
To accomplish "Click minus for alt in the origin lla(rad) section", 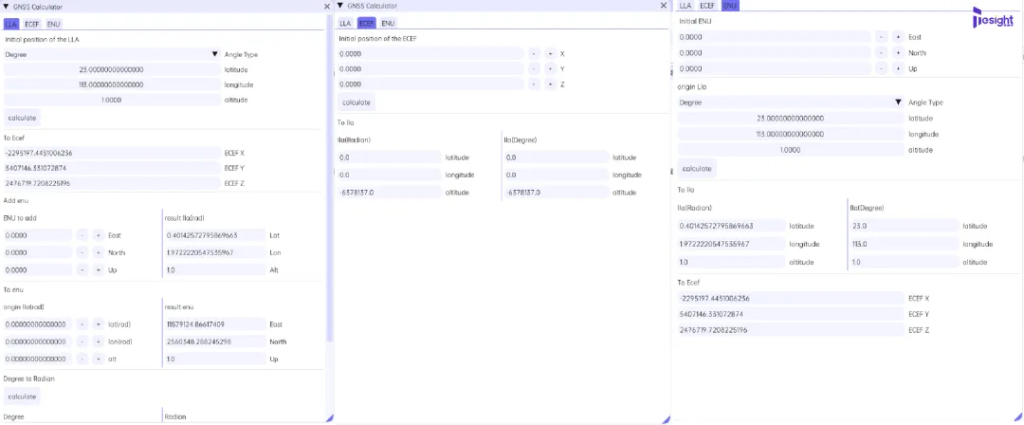I will (x=82, y=359).
